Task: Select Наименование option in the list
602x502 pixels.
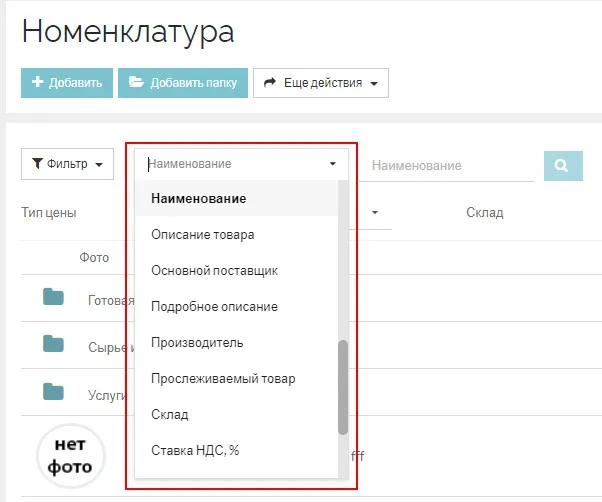Action: (x=199, y=199)
